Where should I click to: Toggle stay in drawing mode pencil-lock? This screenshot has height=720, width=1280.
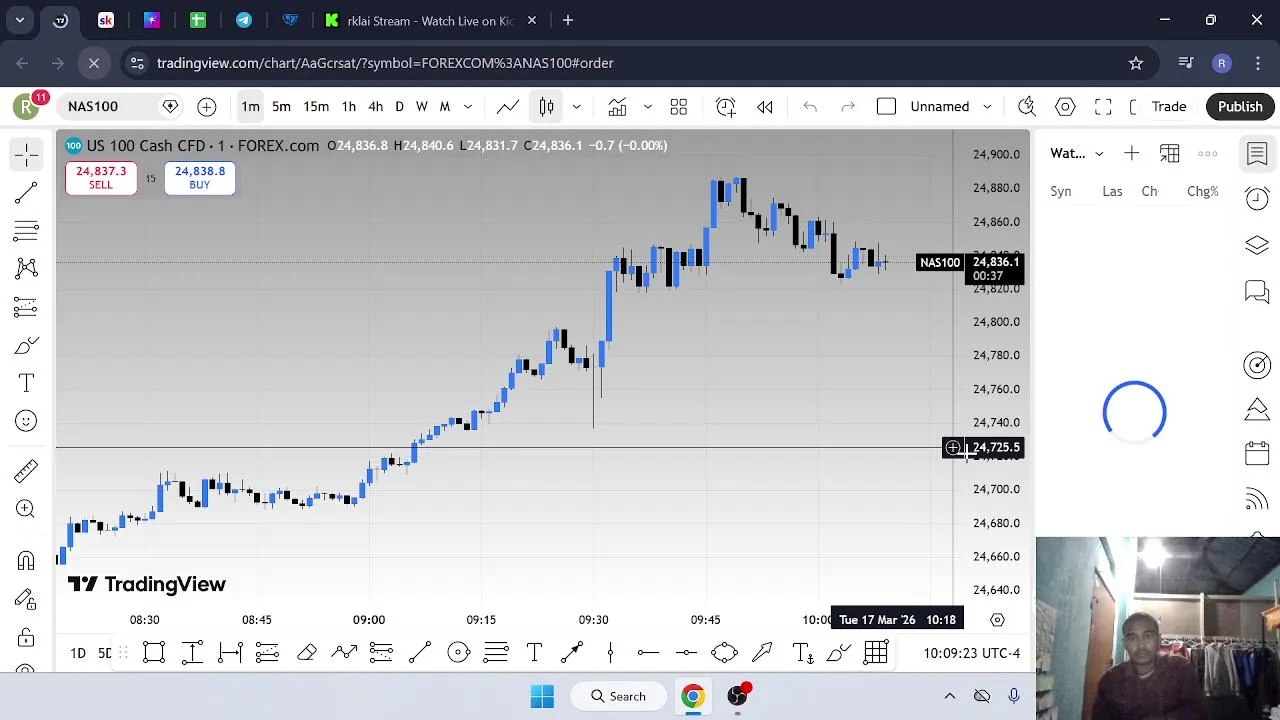click(27, 599)
